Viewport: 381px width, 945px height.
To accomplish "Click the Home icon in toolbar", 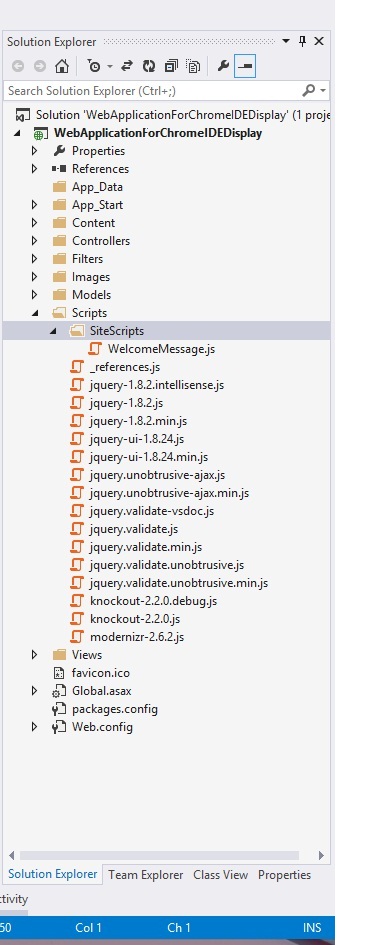I will click(x=62, y=66).
